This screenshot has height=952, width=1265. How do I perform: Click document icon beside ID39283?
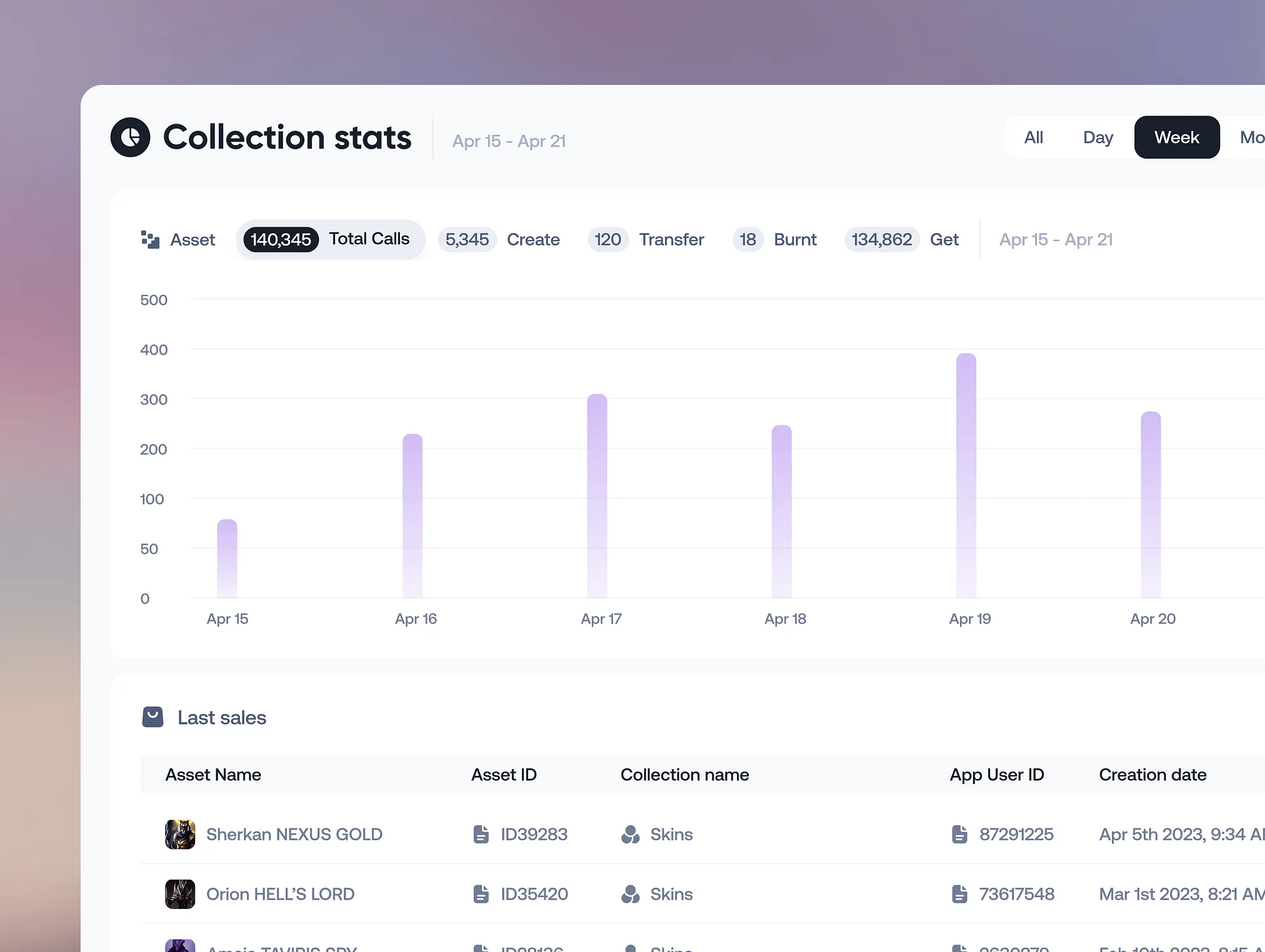pos(481,834)
